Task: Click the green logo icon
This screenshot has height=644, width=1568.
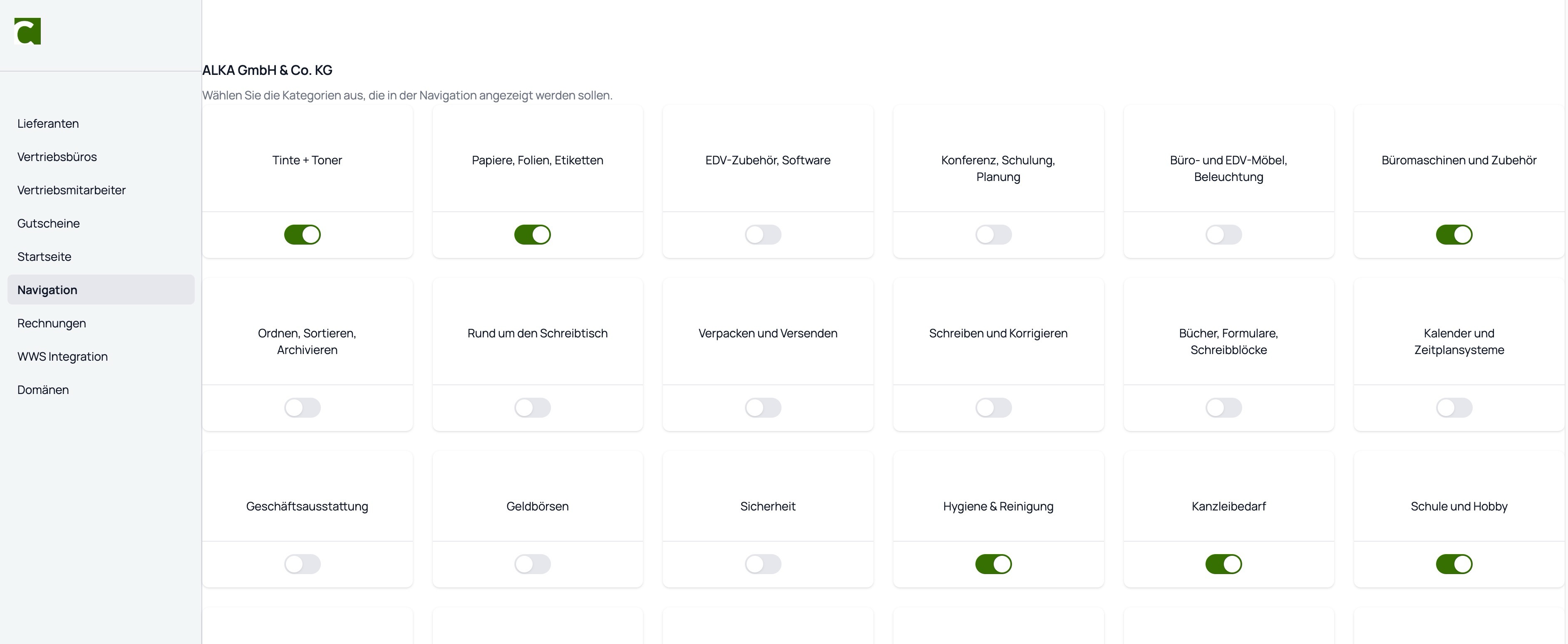Action: point(27,31)
